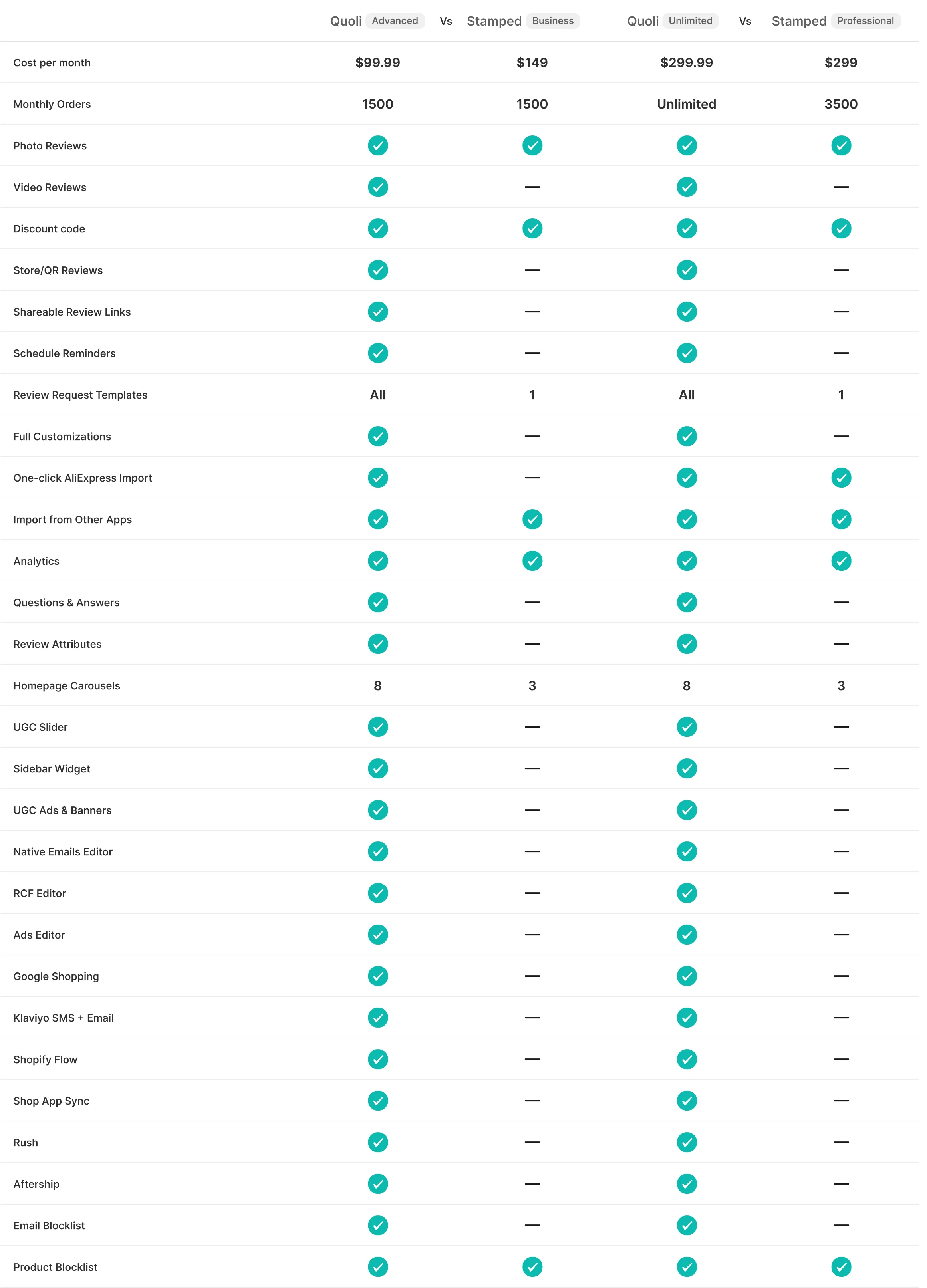Click Stamped Professional checkmark for AliExpress Import
Image resolution: width=927 pixels, height=1288 pixels.
[x=841, y=478]
